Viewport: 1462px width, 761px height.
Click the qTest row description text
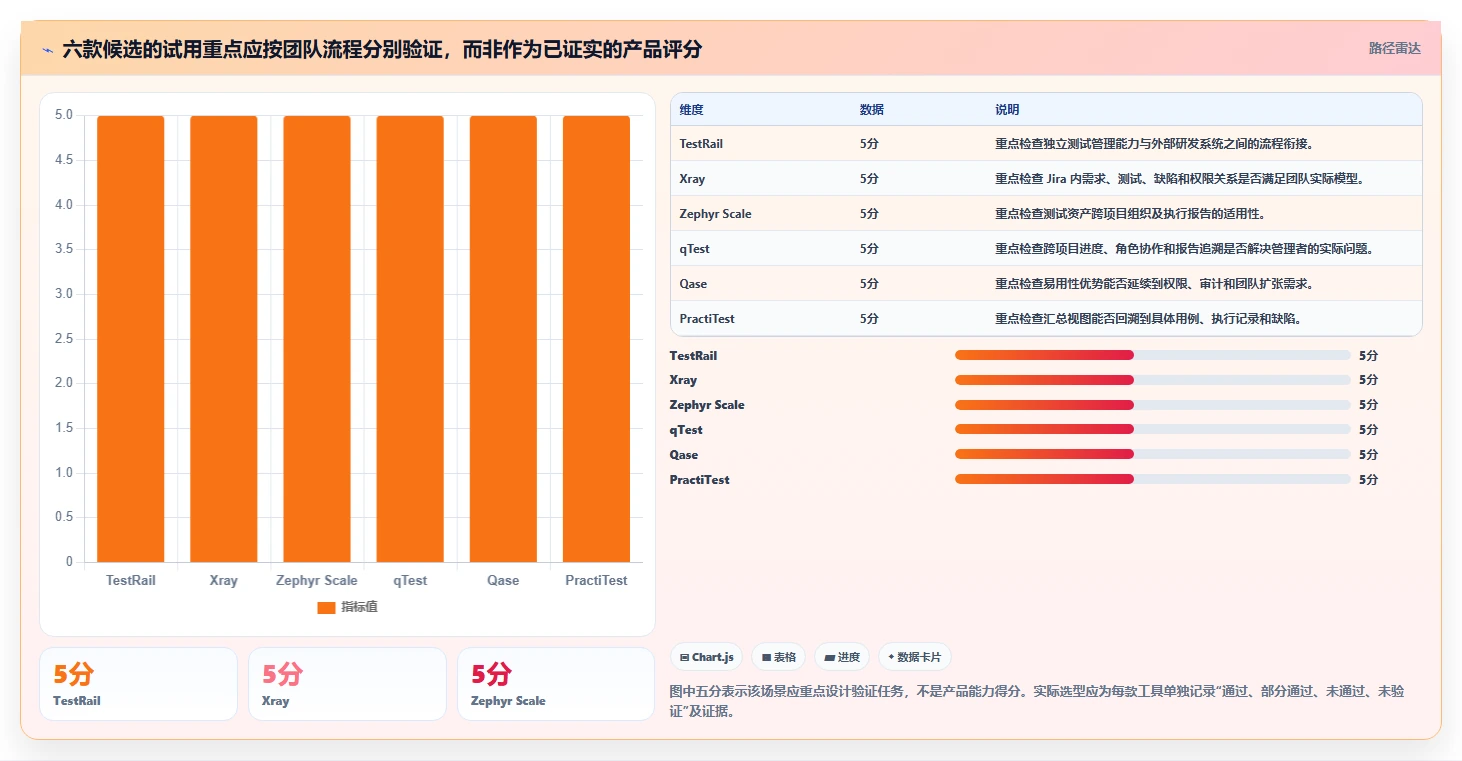click(1185, 249)
